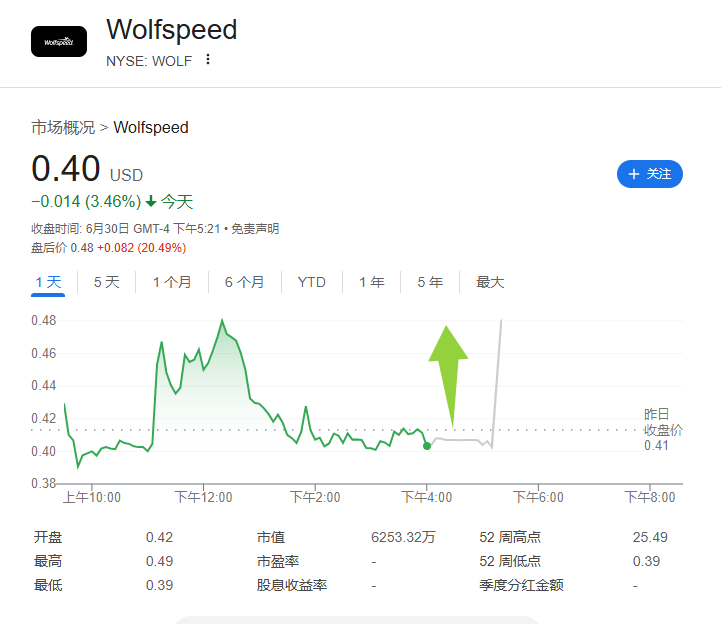Click the 0.40 current price
This screenshot has height=624, width=721.
coord(66,168)
